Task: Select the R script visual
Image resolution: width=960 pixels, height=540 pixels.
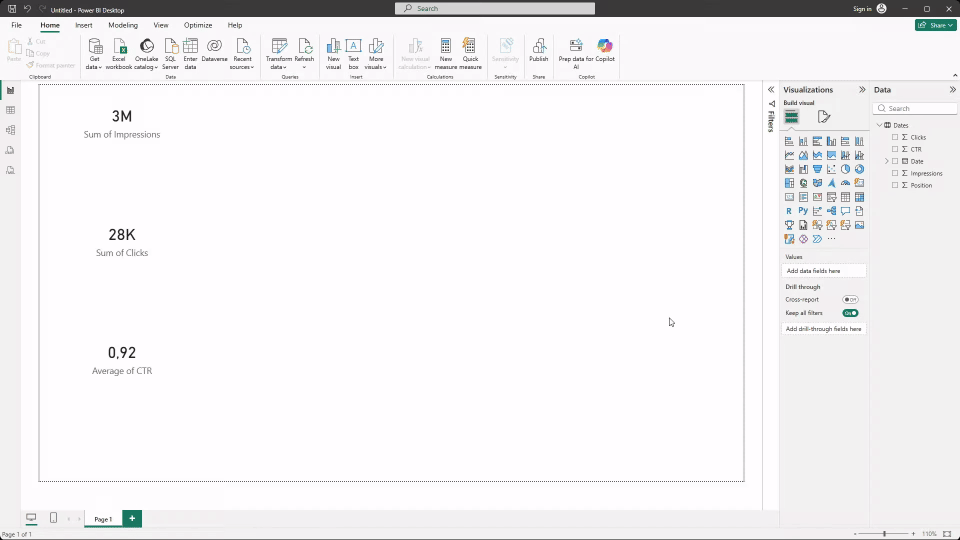Action: (x=789, y=211)
